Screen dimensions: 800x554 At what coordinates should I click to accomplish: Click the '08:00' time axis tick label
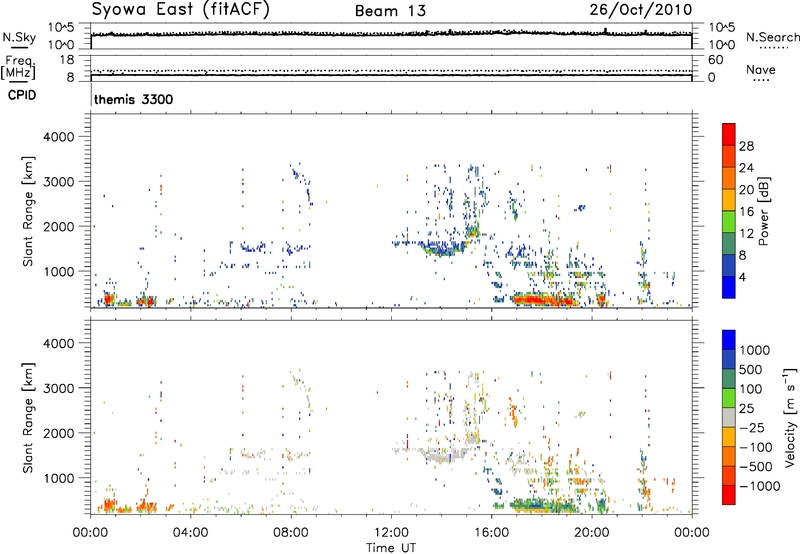[x=291, y=533]
